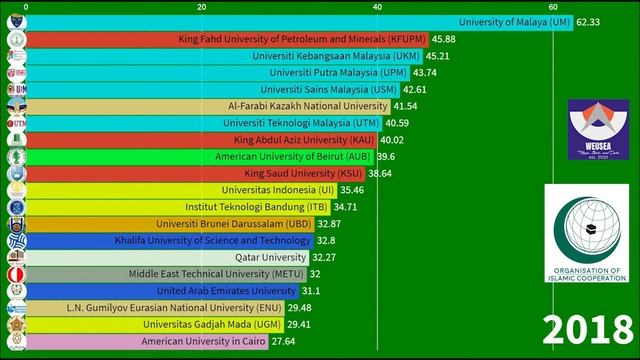Click the axis tick label 60
The height and width of the screenshot is (360, 640).
point(553,7)
